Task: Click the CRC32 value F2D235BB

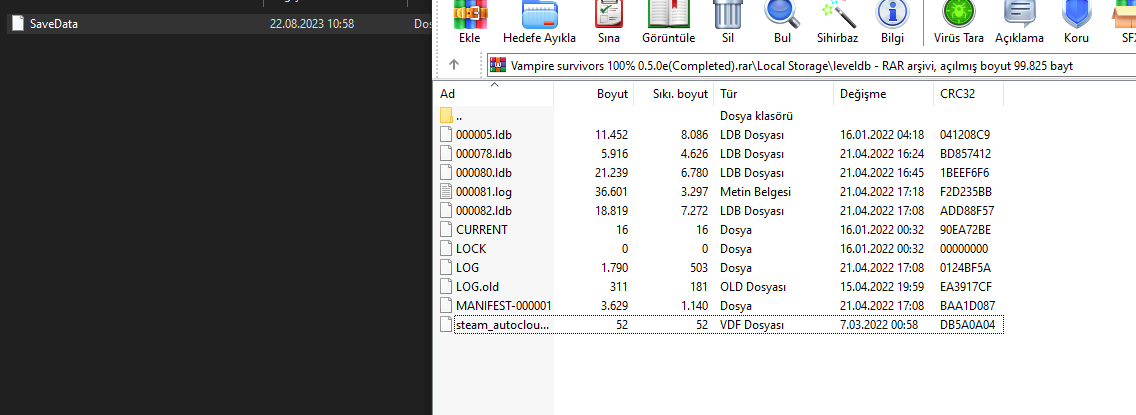Action: point(966,192)
